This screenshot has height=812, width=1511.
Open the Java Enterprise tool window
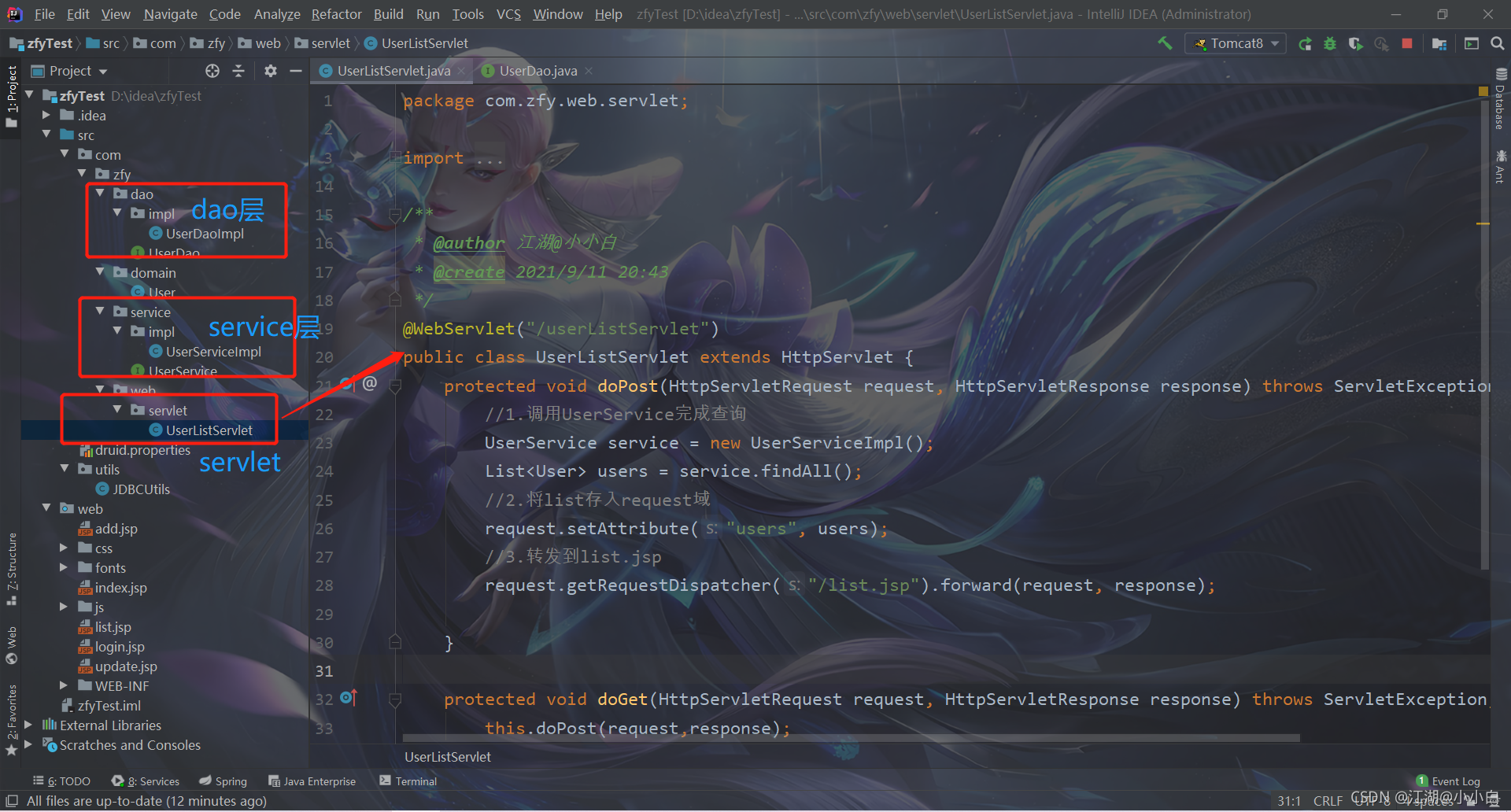click(312, 781)
